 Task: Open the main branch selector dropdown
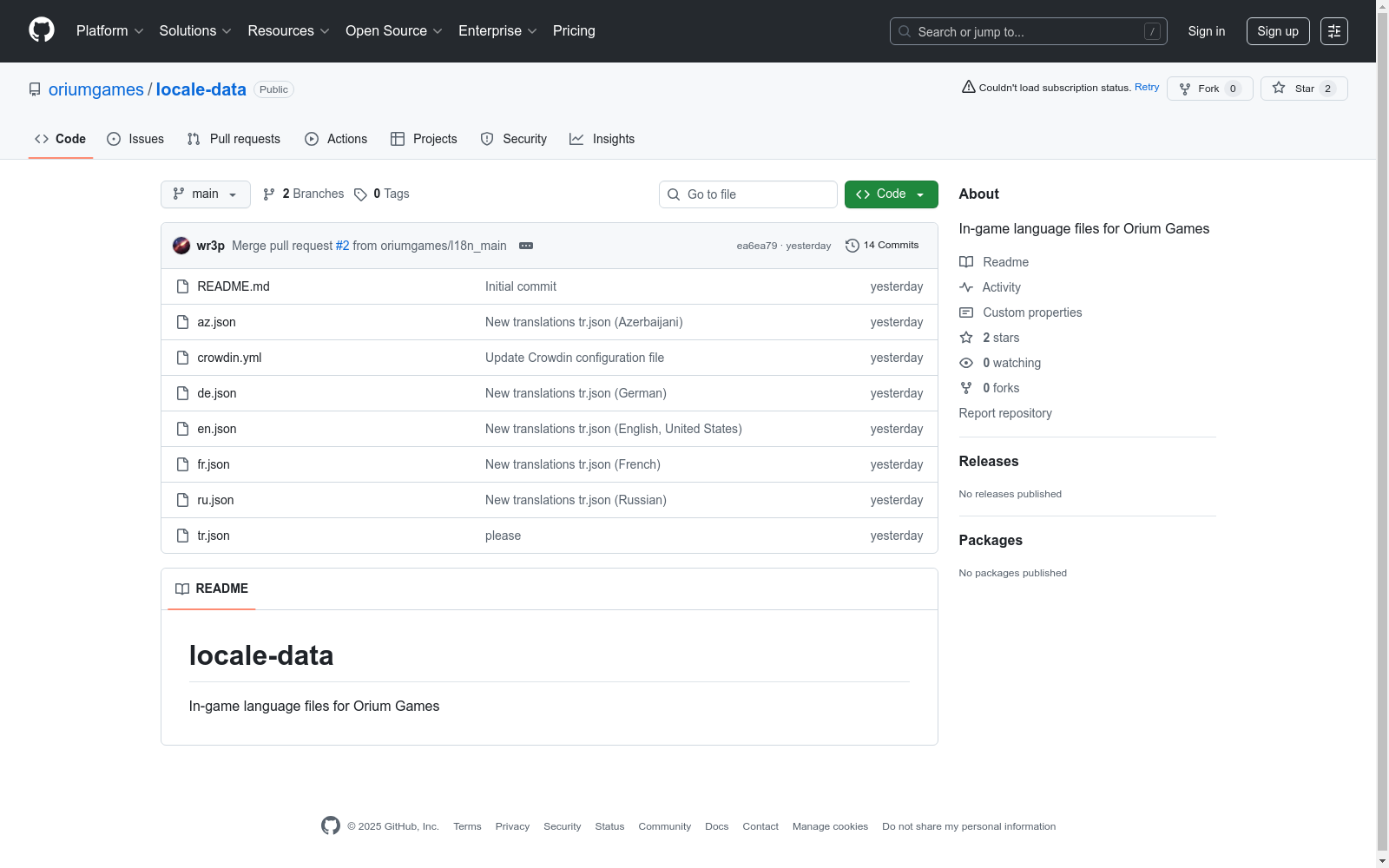pos(206,194)
